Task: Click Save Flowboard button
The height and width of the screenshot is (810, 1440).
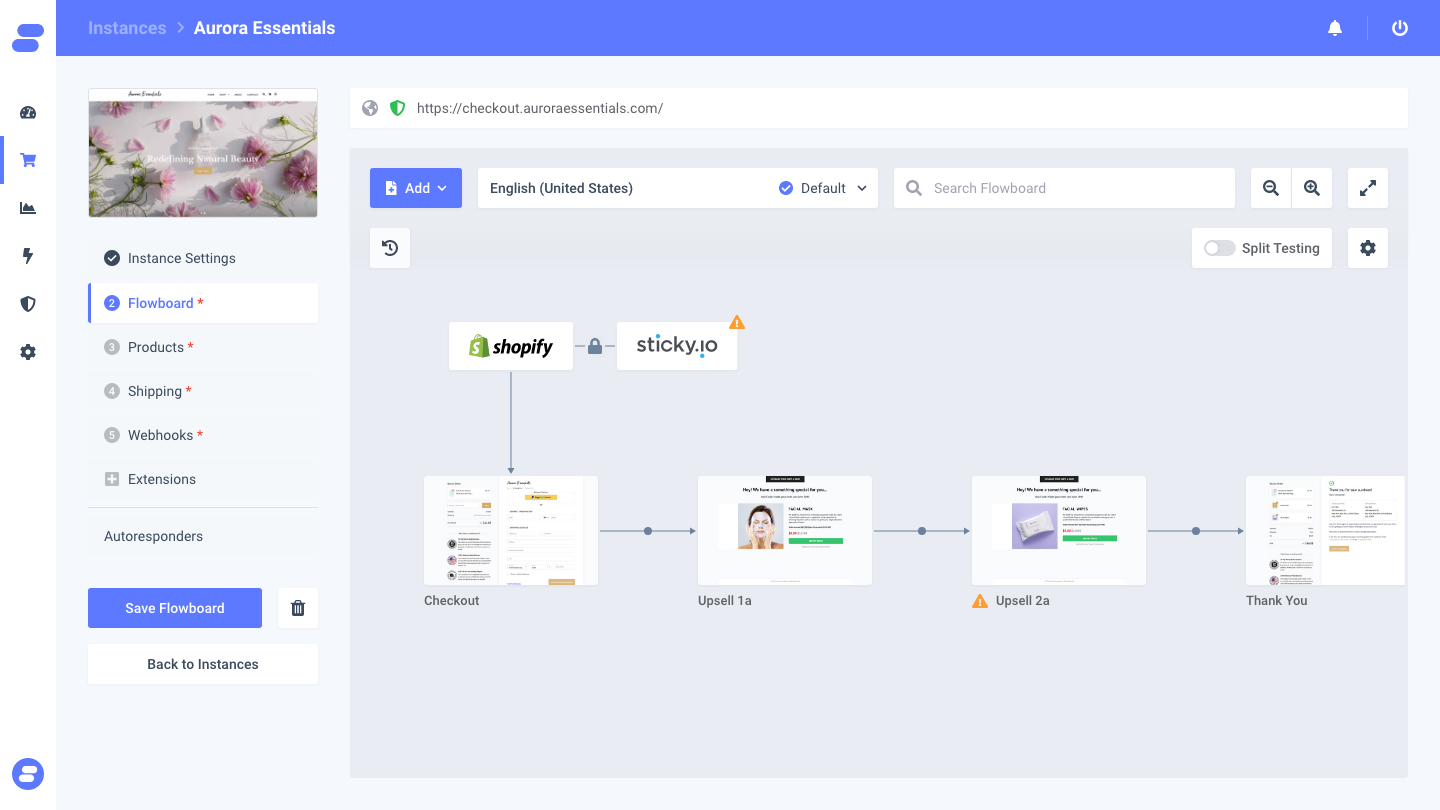Action: coord(175,608)
